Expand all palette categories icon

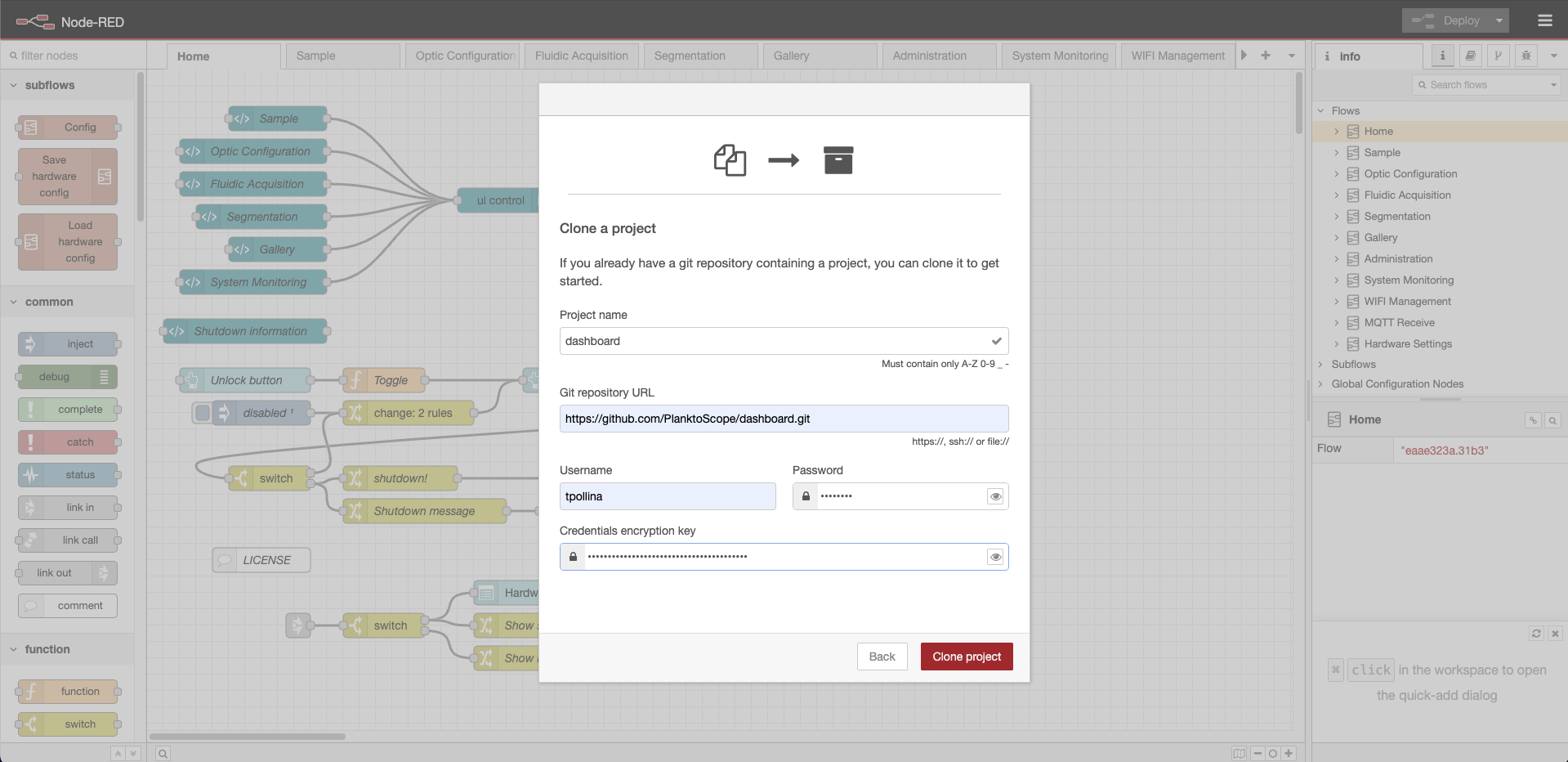(x=133, y=754)
